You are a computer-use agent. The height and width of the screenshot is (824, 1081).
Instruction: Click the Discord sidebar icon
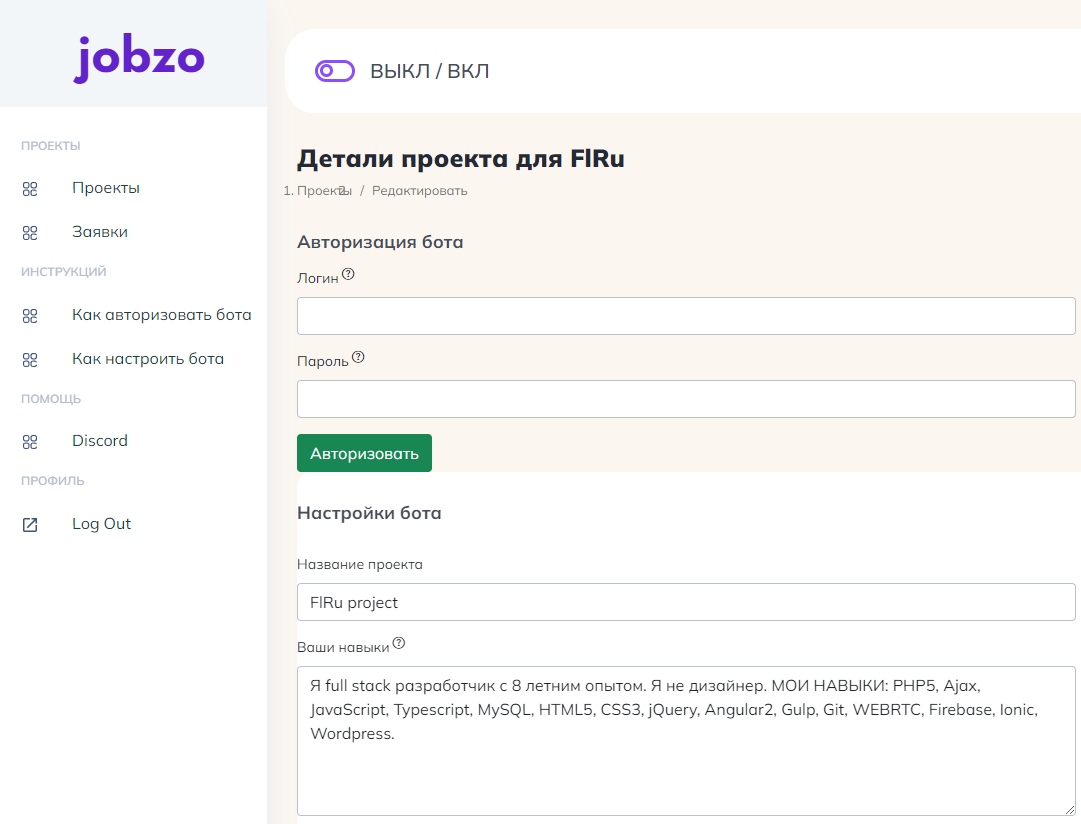[x=30, y=441]
